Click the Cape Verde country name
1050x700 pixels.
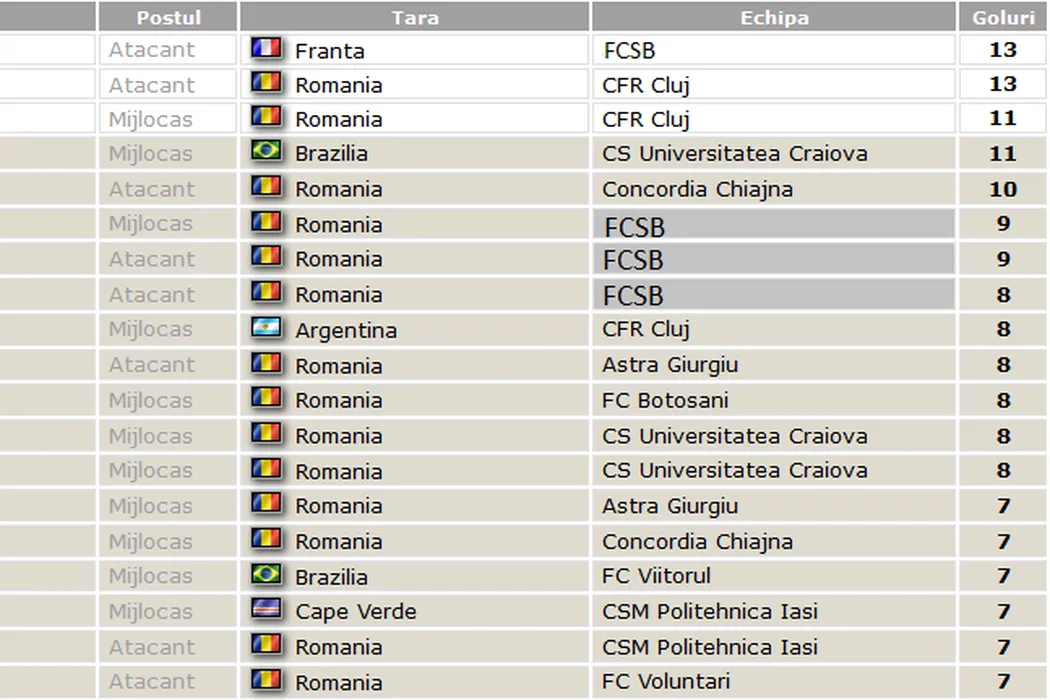tap(355, 611)
